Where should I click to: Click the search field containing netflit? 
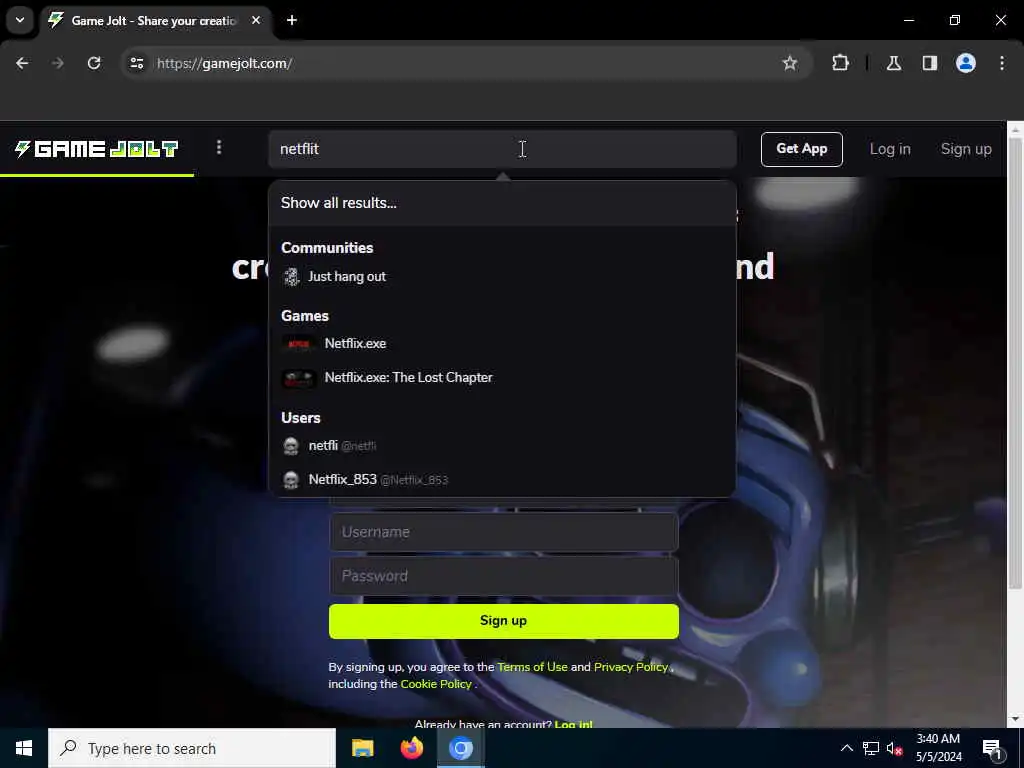(502, 149)
